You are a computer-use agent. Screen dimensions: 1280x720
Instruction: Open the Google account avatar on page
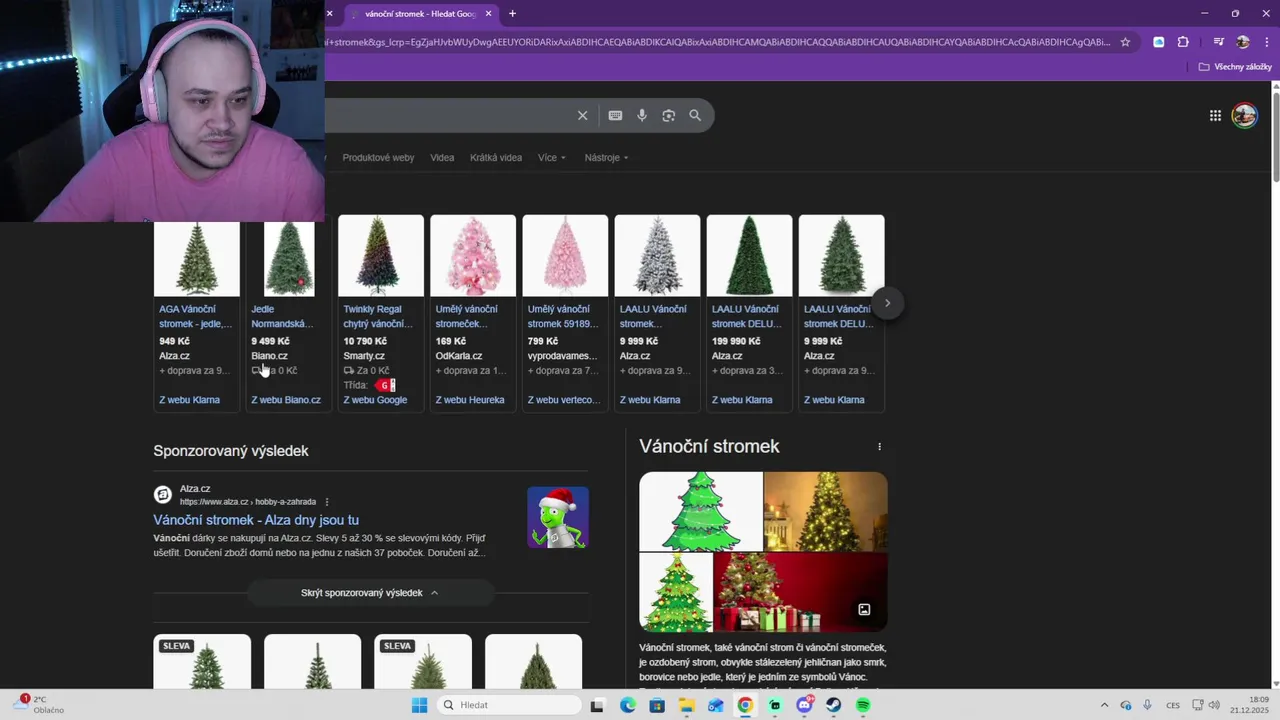pos(1244,115)
